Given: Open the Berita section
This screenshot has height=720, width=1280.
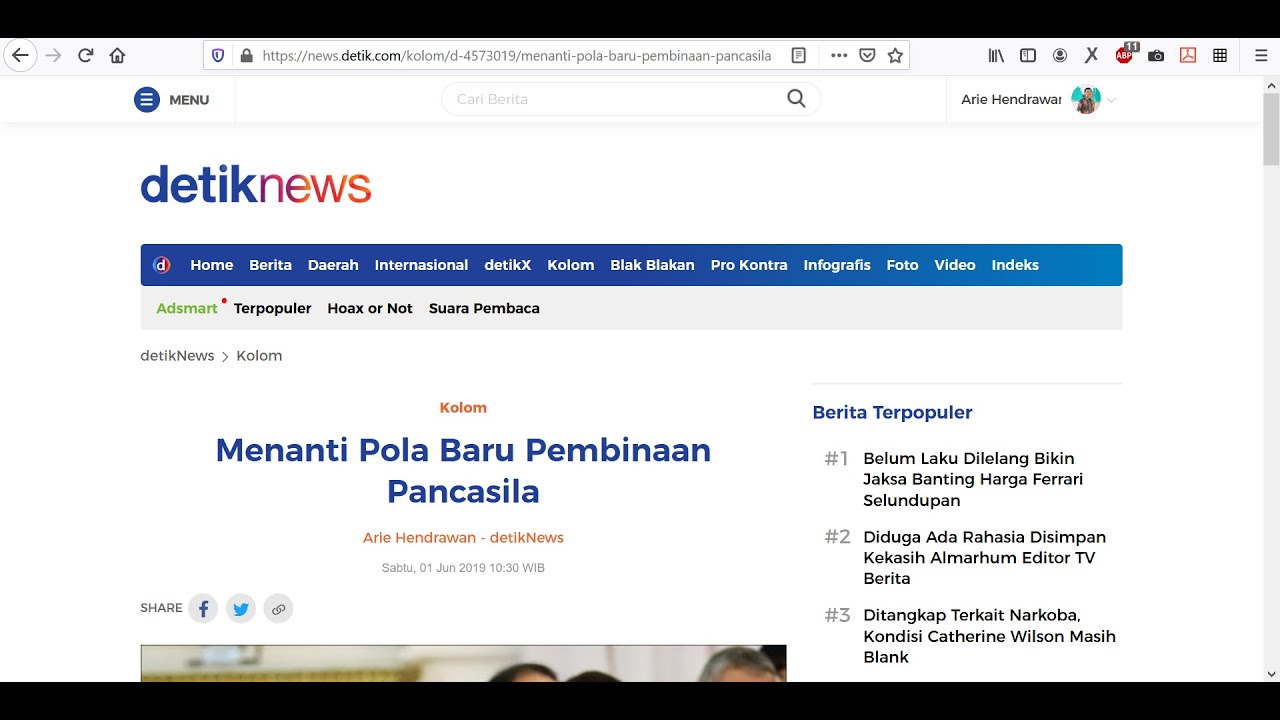Looking at the screenshot, I should (x=270, y=265).
